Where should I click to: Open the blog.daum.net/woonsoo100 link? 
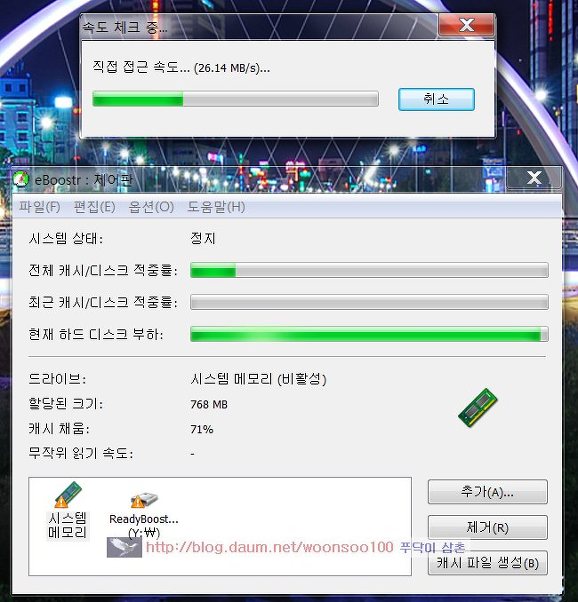[x=270, y=547]
